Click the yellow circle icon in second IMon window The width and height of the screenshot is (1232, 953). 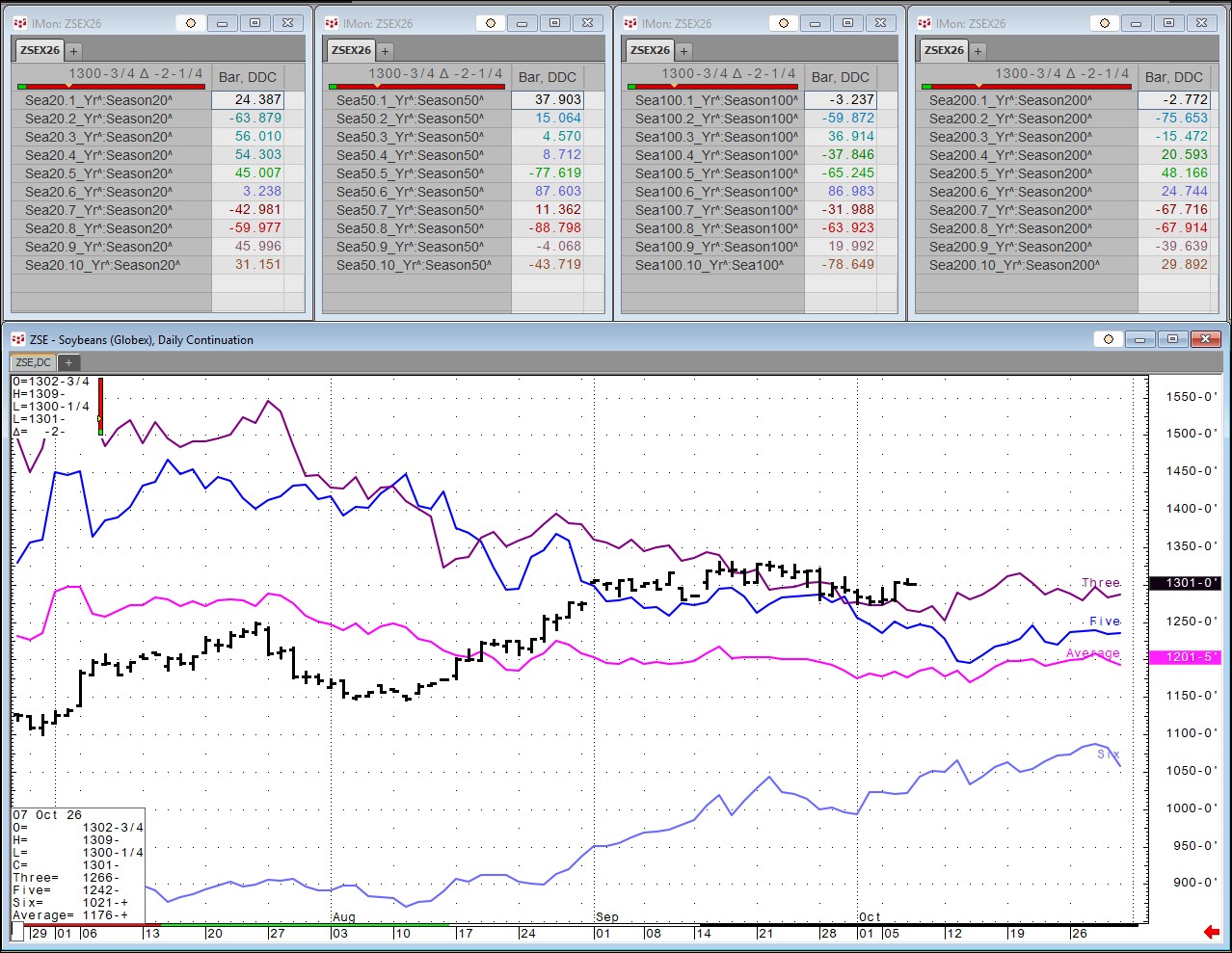click(x=491, y=23)
